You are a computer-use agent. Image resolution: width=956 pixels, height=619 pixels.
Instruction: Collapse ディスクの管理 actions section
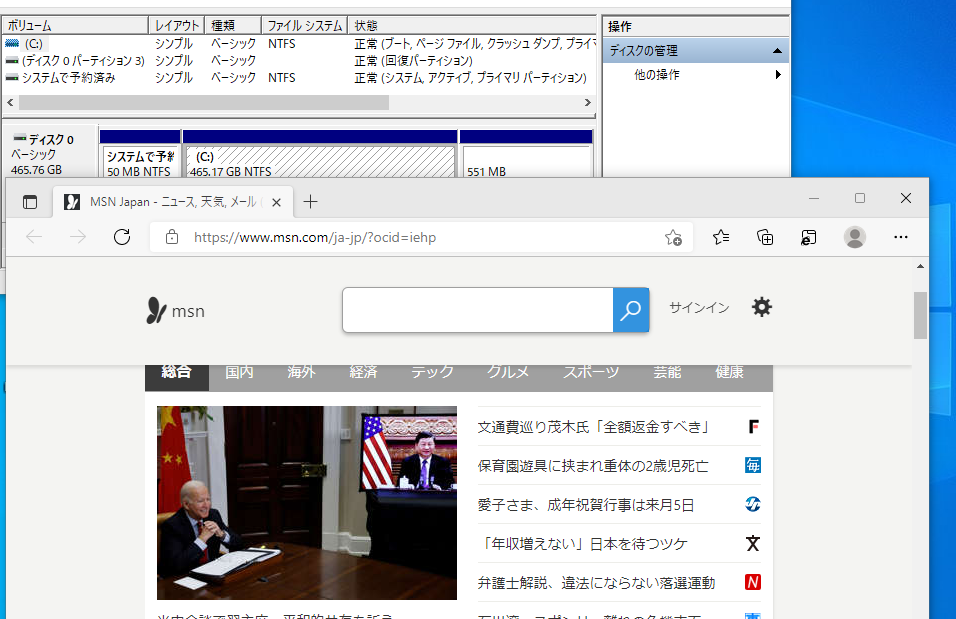tap(777, 51)
